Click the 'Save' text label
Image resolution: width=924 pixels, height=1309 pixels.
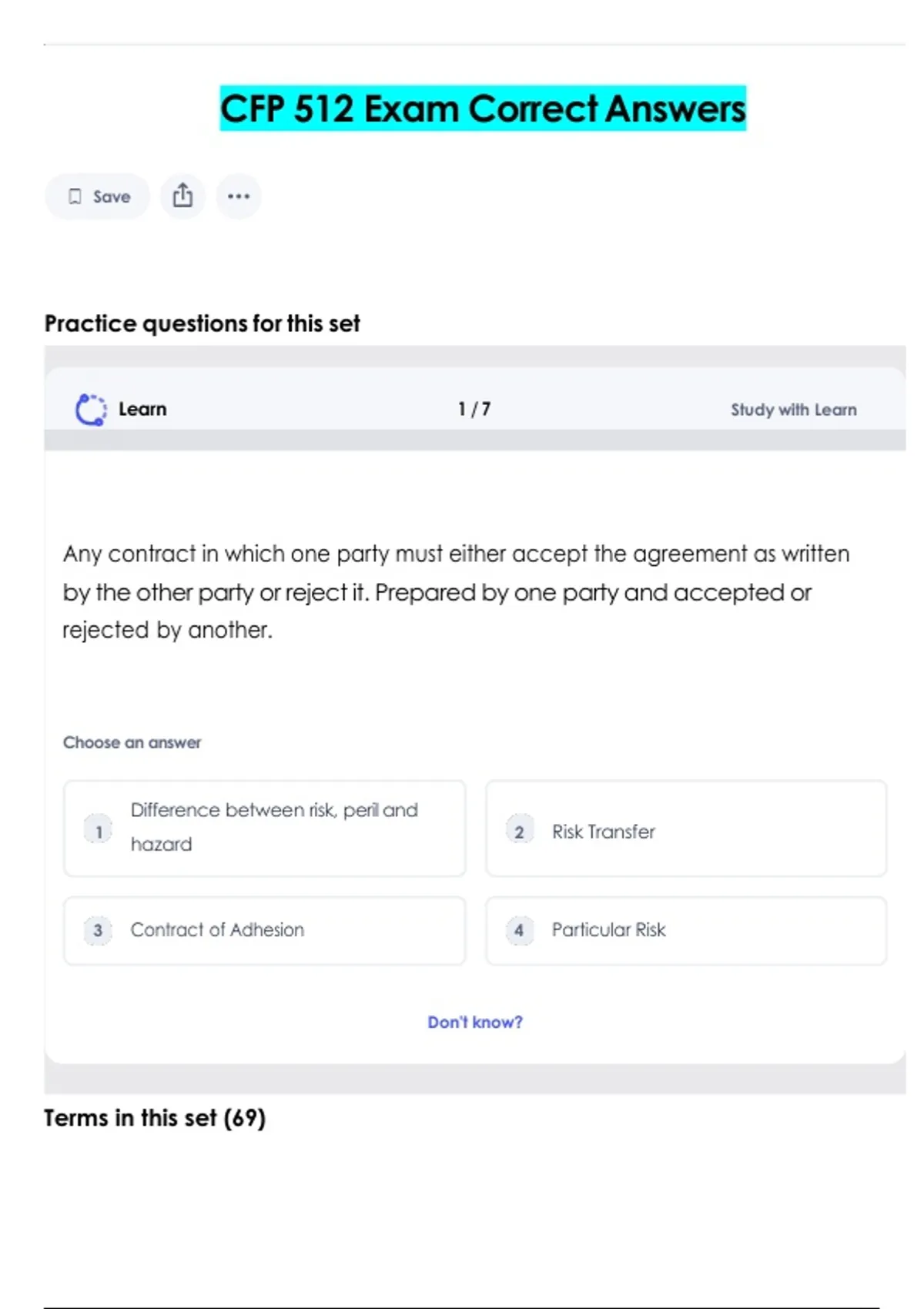[x=112, y=197]
